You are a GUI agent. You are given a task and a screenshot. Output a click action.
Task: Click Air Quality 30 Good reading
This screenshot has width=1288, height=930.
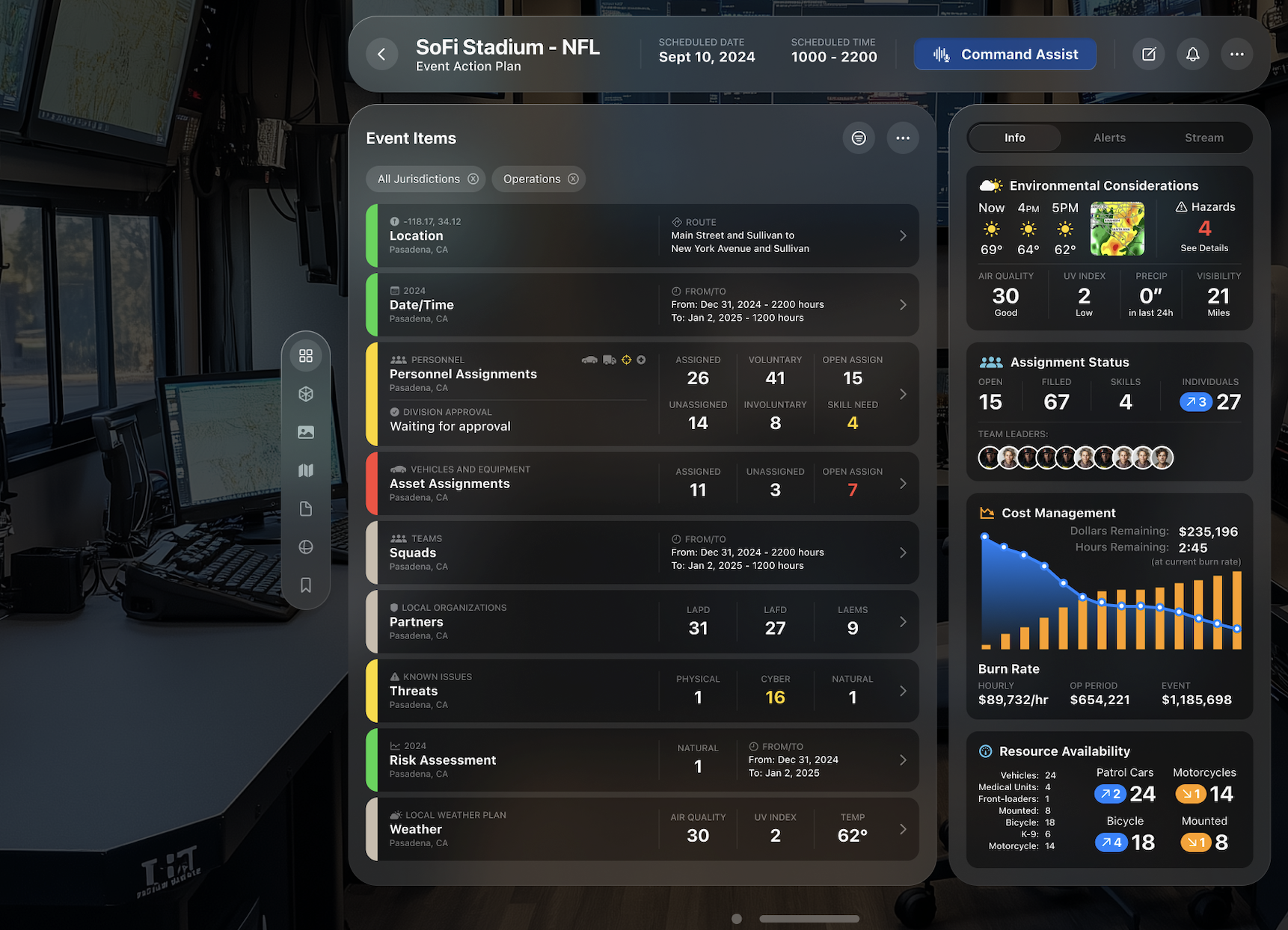click(1005, 296)
